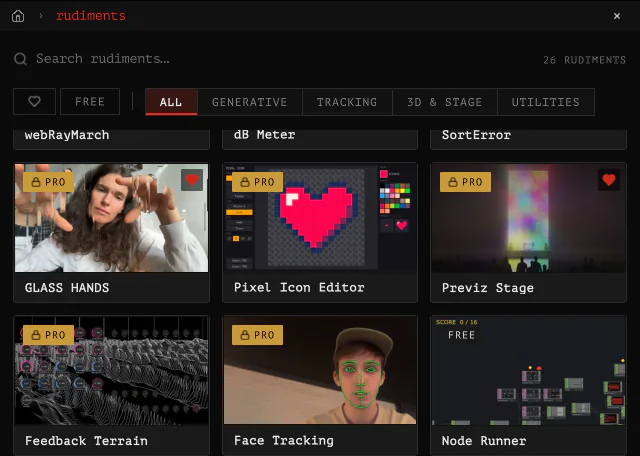Open the Node Runner card thumbnail
The width and height of the screenshot is (640, 456).
coord(529,370)
